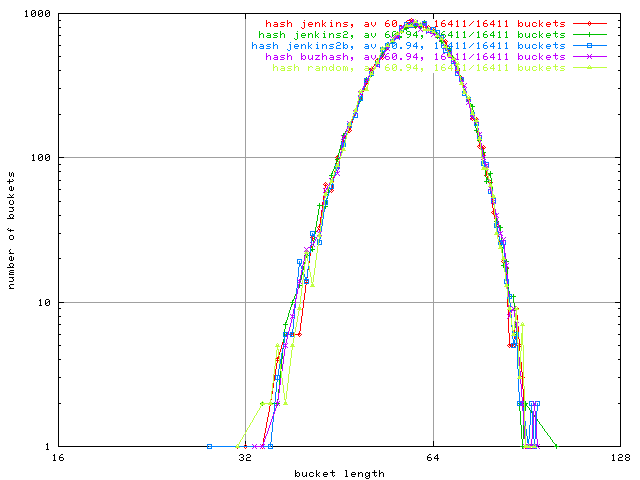Click the red jenkins legend line marker
Screen dimensions: 640x480
(590, 22)
